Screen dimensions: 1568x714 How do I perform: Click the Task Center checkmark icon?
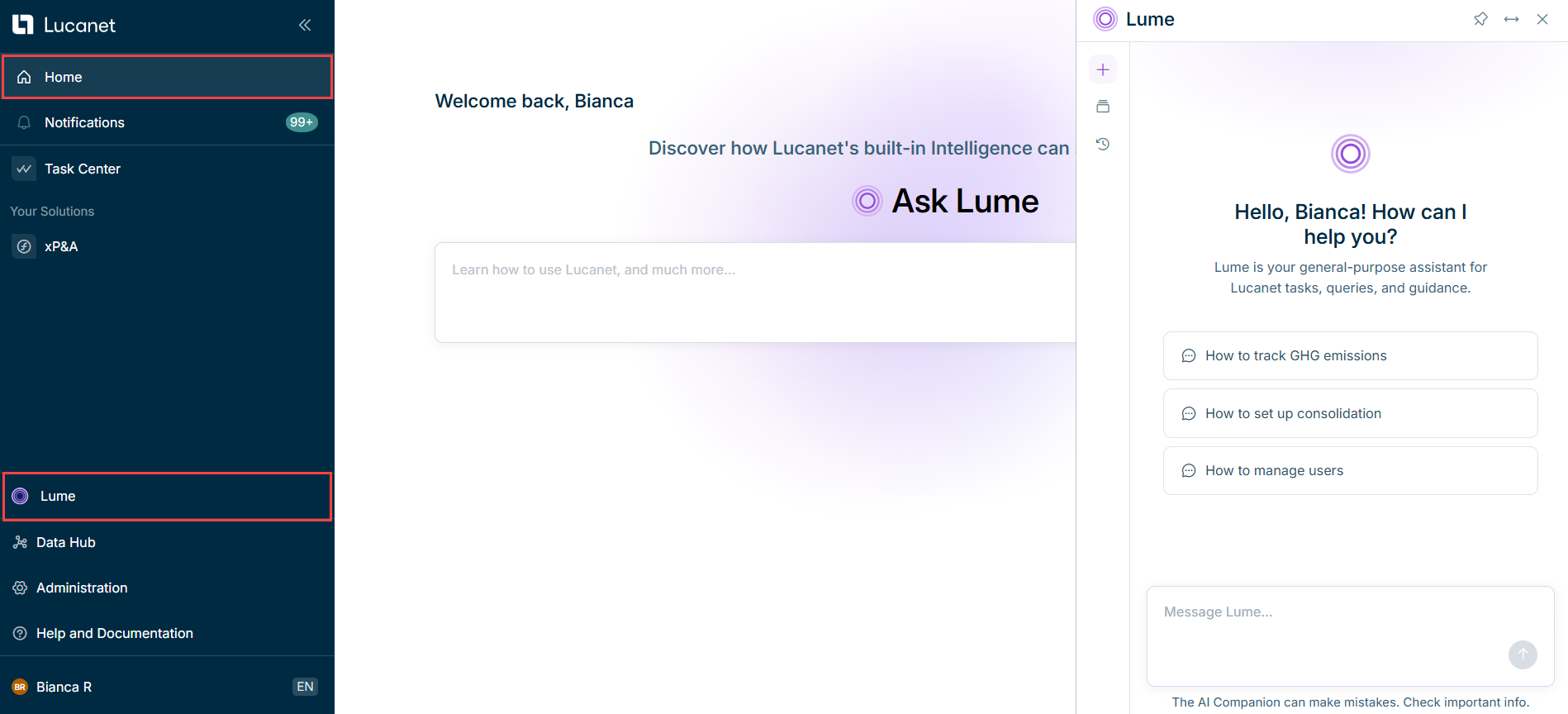24,169
